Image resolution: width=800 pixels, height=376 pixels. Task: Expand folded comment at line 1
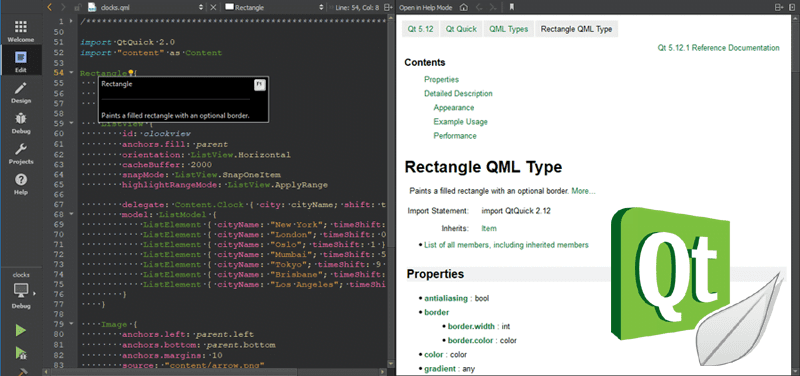(x=71, y=21)
